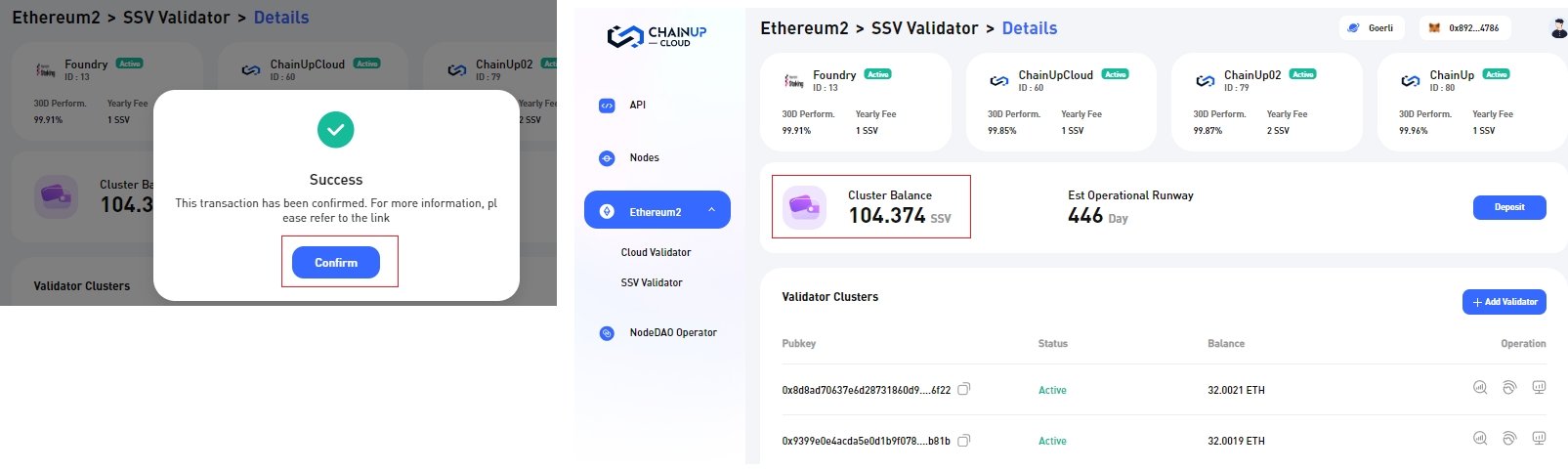Click the middle operation icon for pubkey 6f22

(1509, 388)
